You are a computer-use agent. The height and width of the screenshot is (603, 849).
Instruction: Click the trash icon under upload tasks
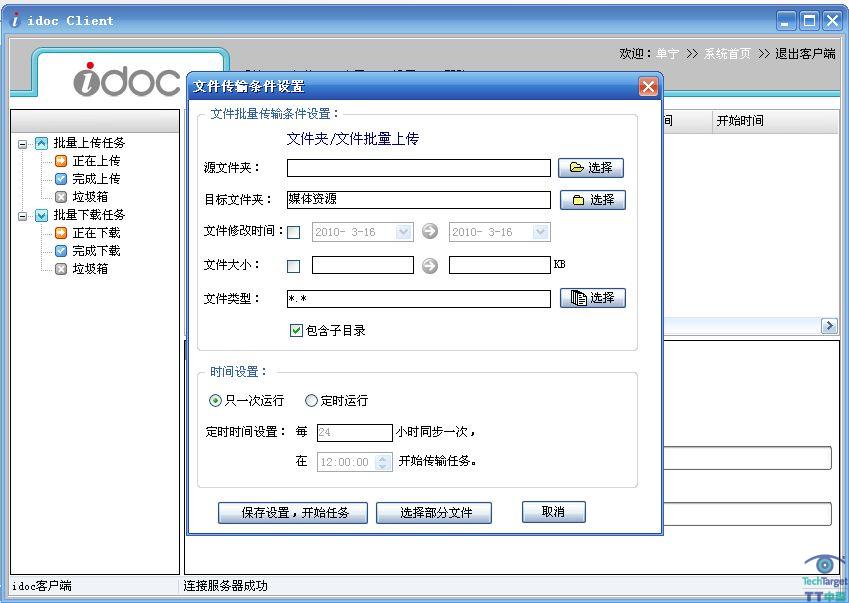point(61,197)
